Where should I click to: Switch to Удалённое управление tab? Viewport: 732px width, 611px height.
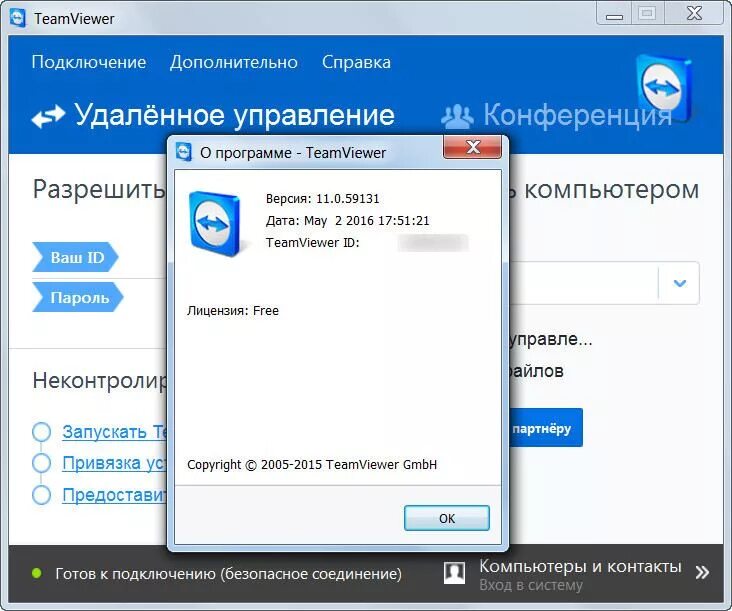click(213, 115)
